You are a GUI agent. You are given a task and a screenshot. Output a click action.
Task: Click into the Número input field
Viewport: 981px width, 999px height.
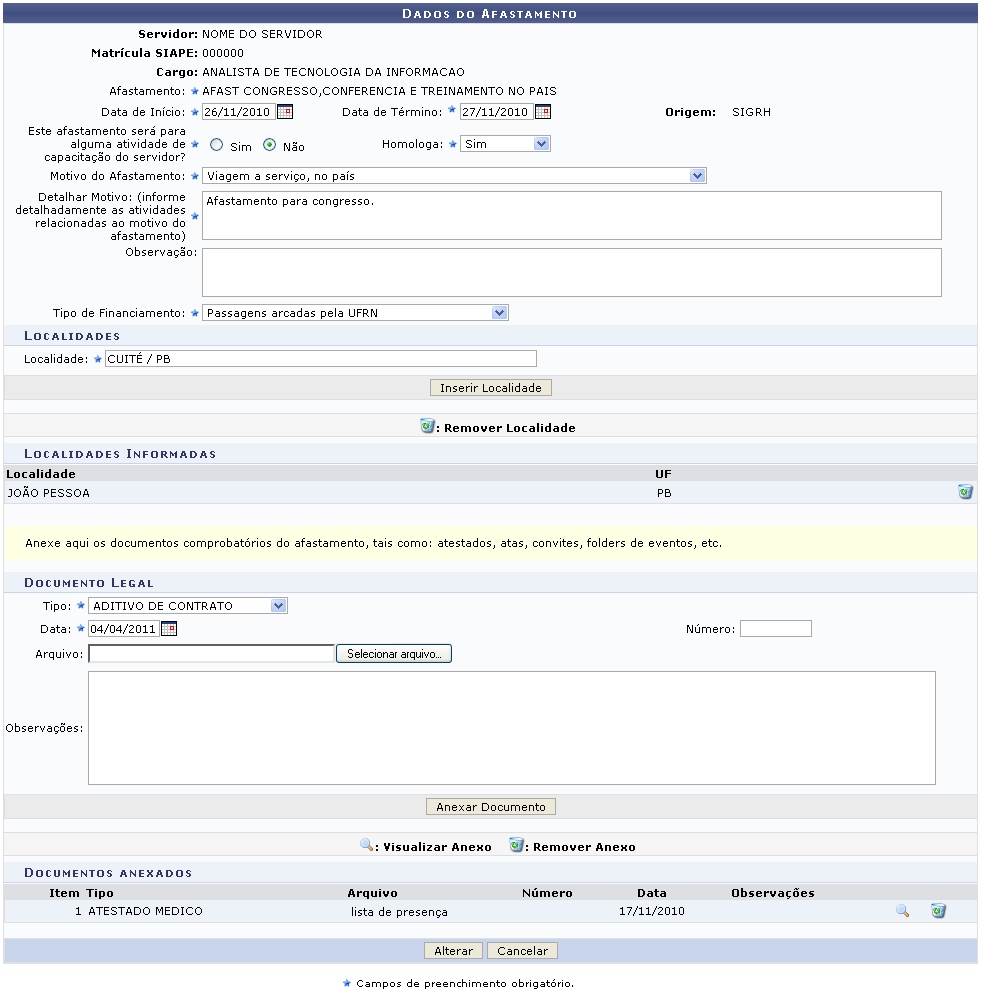775,629
